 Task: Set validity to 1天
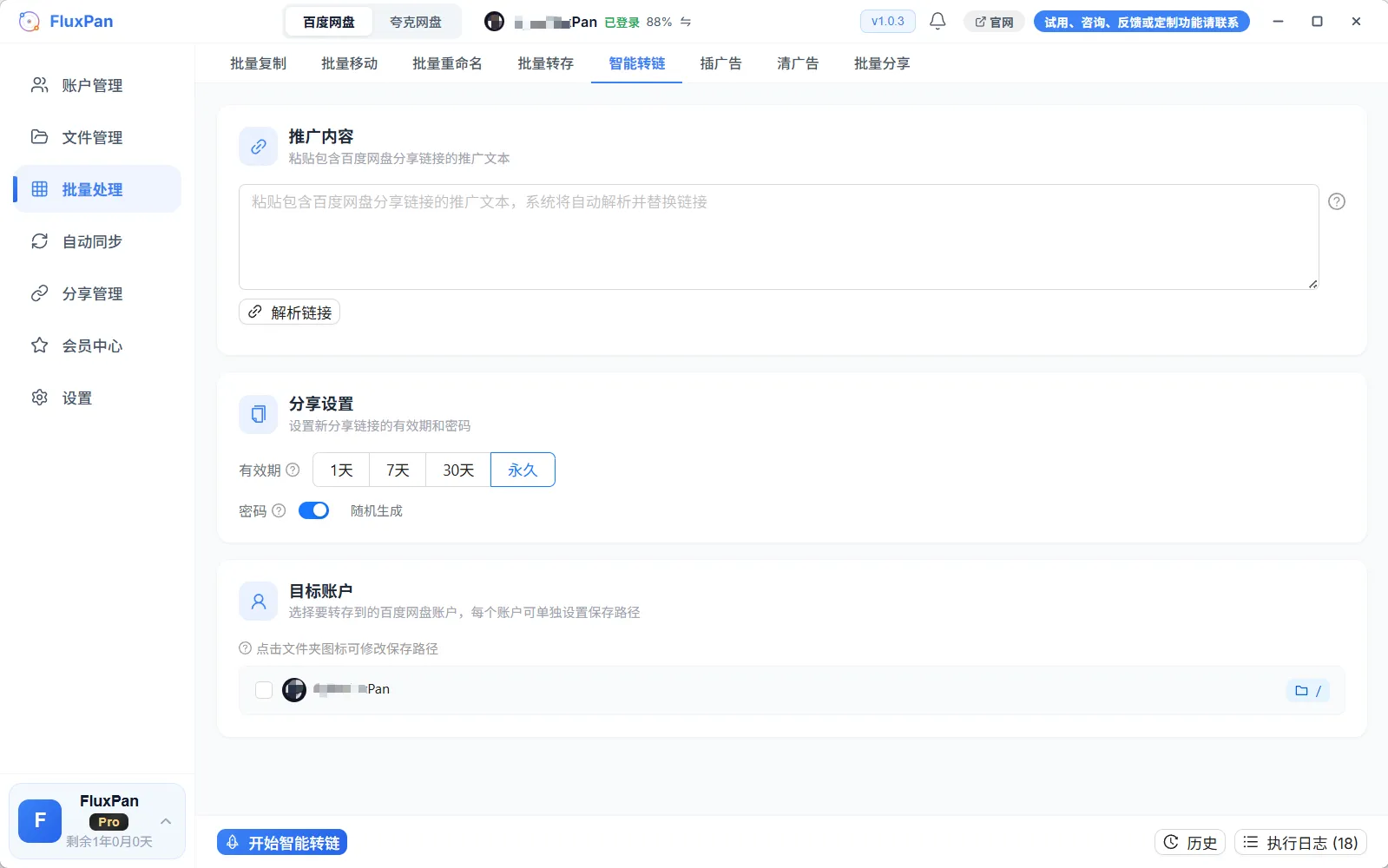tap(341, 470)
